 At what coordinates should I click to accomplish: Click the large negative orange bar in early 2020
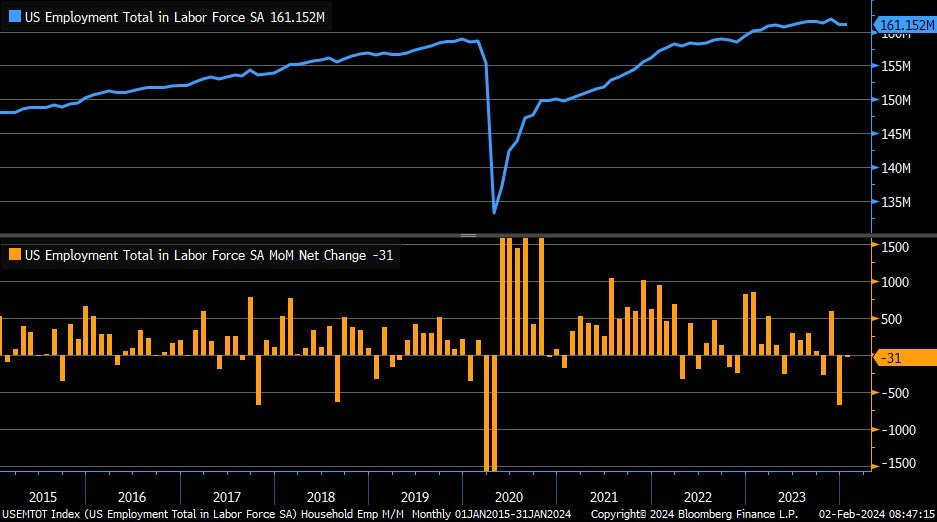[490, 415]
